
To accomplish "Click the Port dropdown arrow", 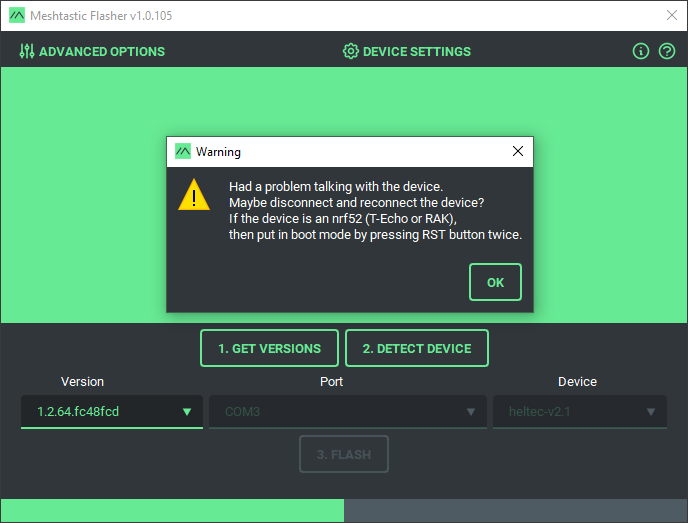I will [471, 412].
